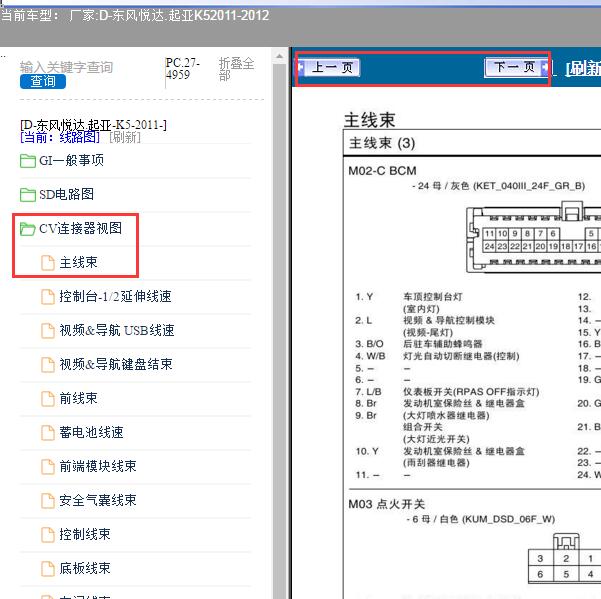Collapse all with 折叠全部
Image resolution: width=601 pixels, height=599 pixels.
237,69
